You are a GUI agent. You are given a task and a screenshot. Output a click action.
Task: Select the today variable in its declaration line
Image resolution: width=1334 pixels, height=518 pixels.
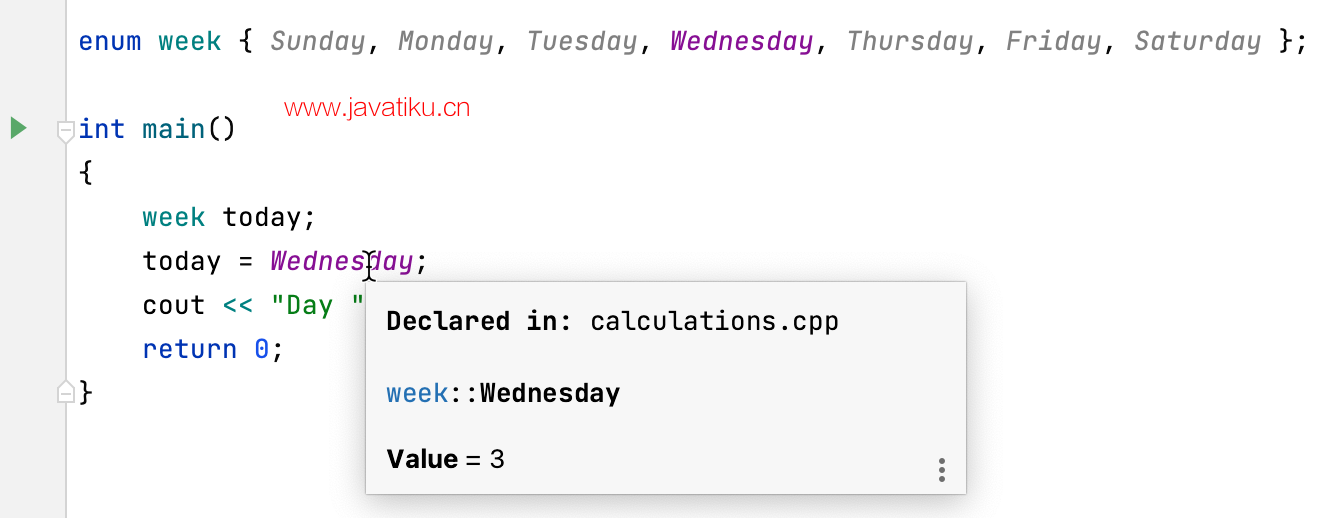tap(261, 217)
